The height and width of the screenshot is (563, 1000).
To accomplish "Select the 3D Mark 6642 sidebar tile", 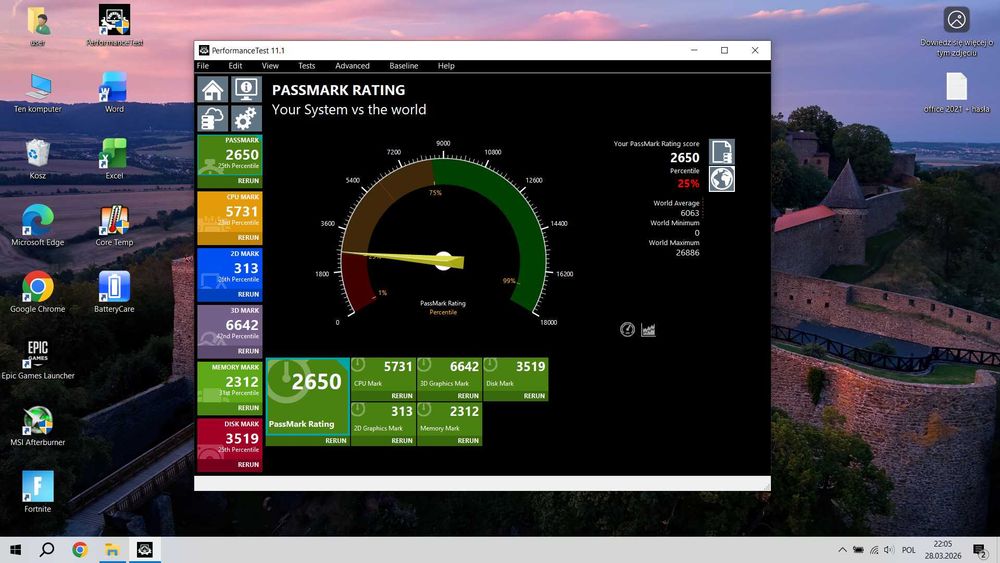I will click(230, 325).
